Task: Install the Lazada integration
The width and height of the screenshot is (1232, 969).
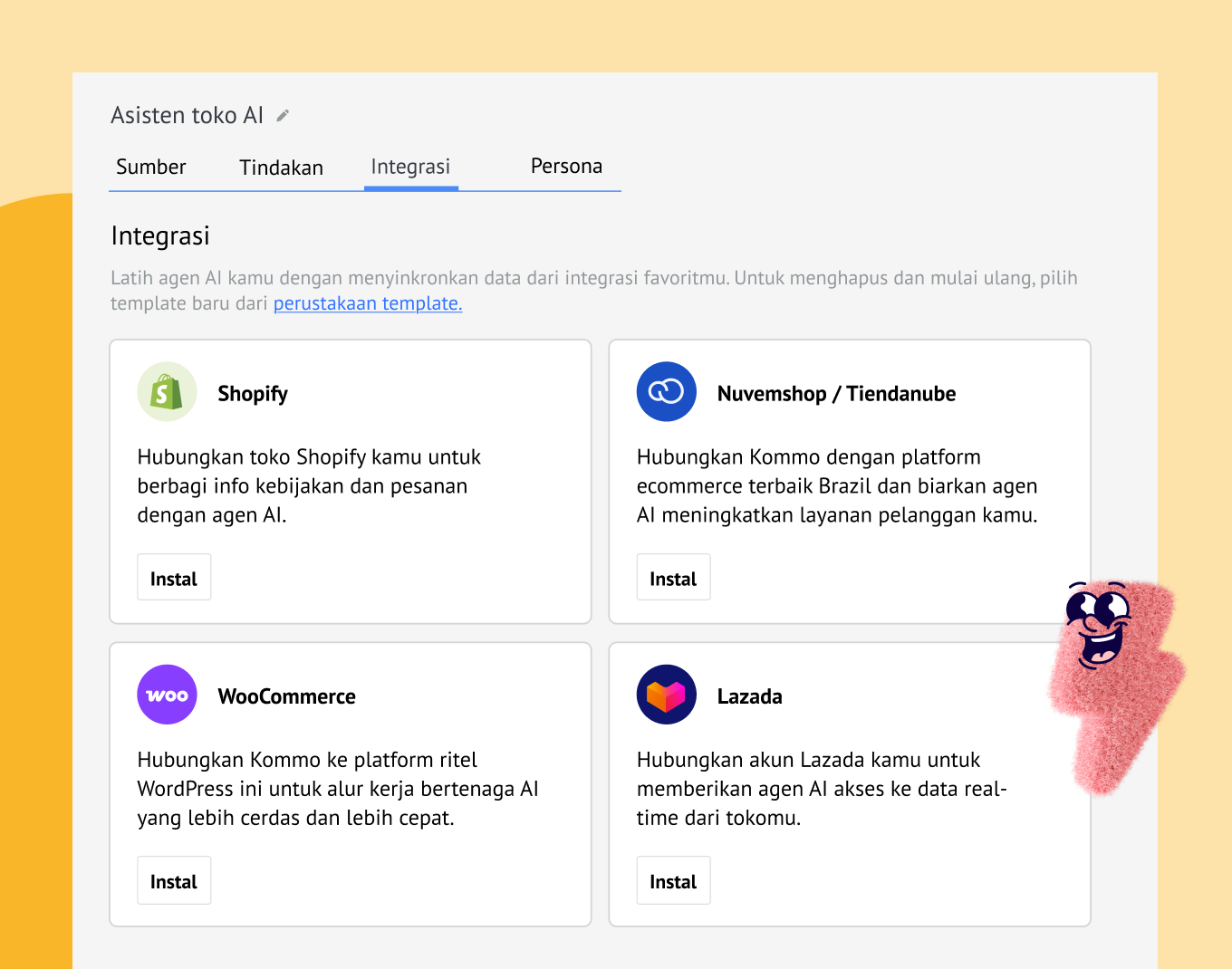Action: pos(673,881)
